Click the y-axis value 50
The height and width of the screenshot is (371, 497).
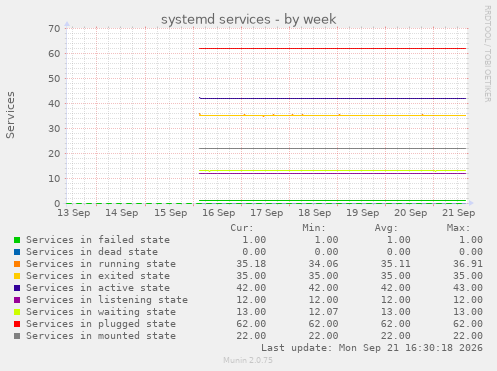[54, 79]
